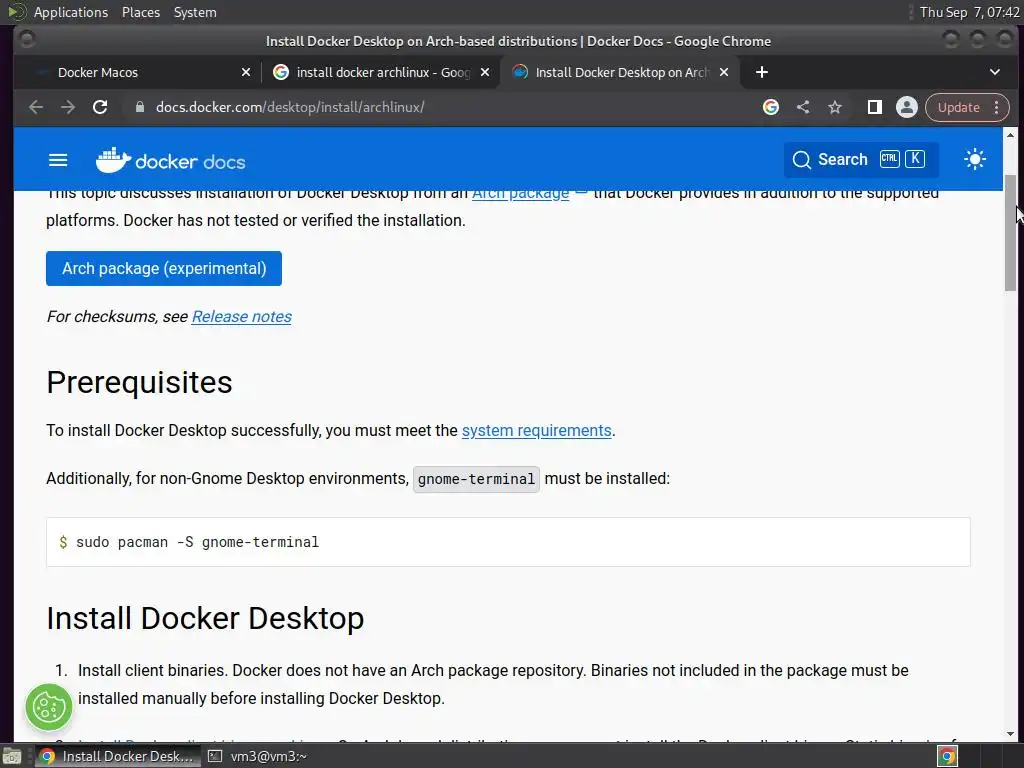
Task: Switch to the Docker Macos tab
Action: pyautogui.click(x=137, y=72)
